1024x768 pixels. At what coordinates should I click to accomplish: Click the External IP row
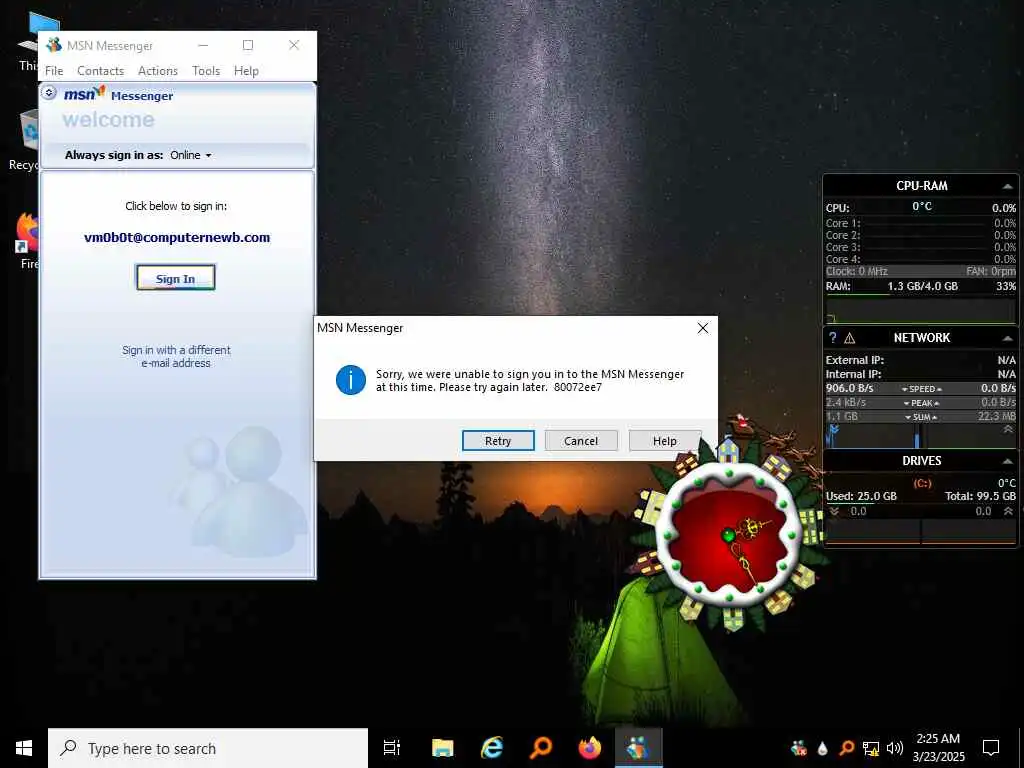click(x=921, y=360)
